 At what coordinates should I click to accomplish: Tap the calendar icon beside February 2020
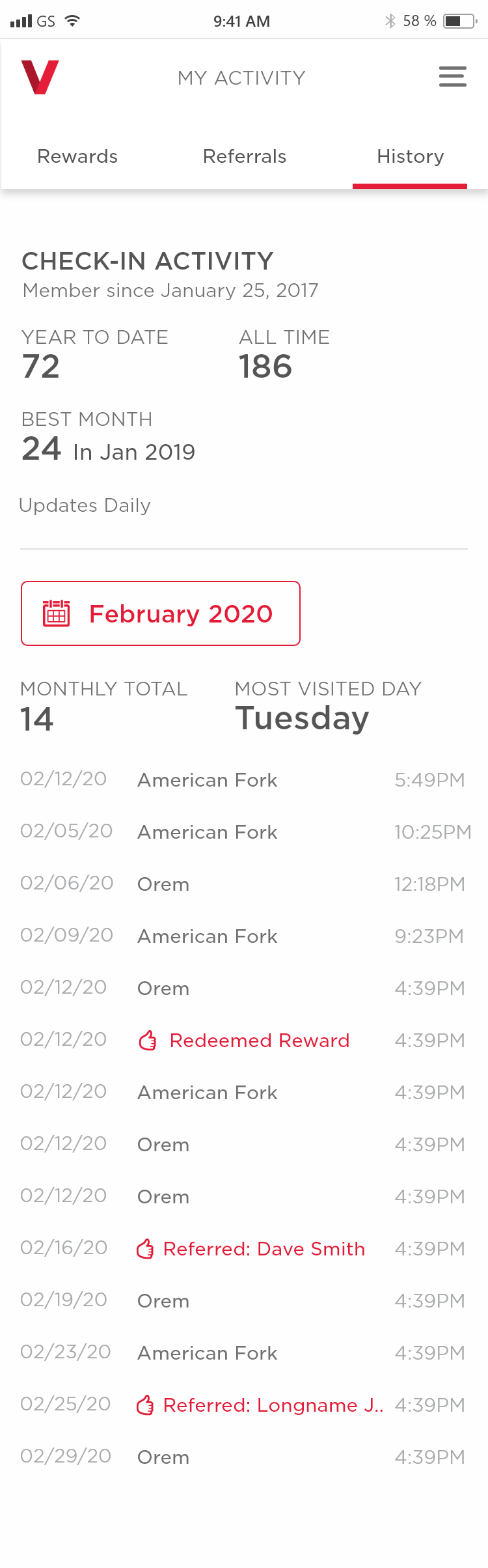(x=58, y=613)
